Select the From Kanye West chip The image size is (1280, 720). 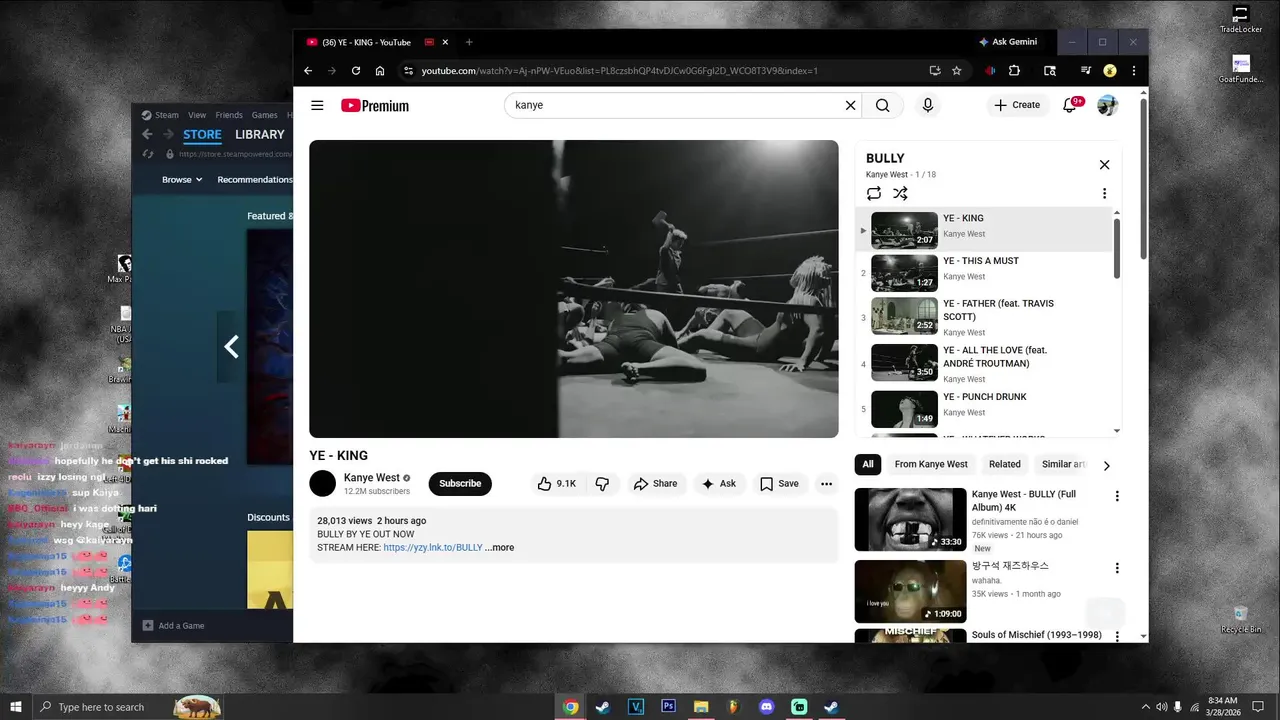pos(931,464)
